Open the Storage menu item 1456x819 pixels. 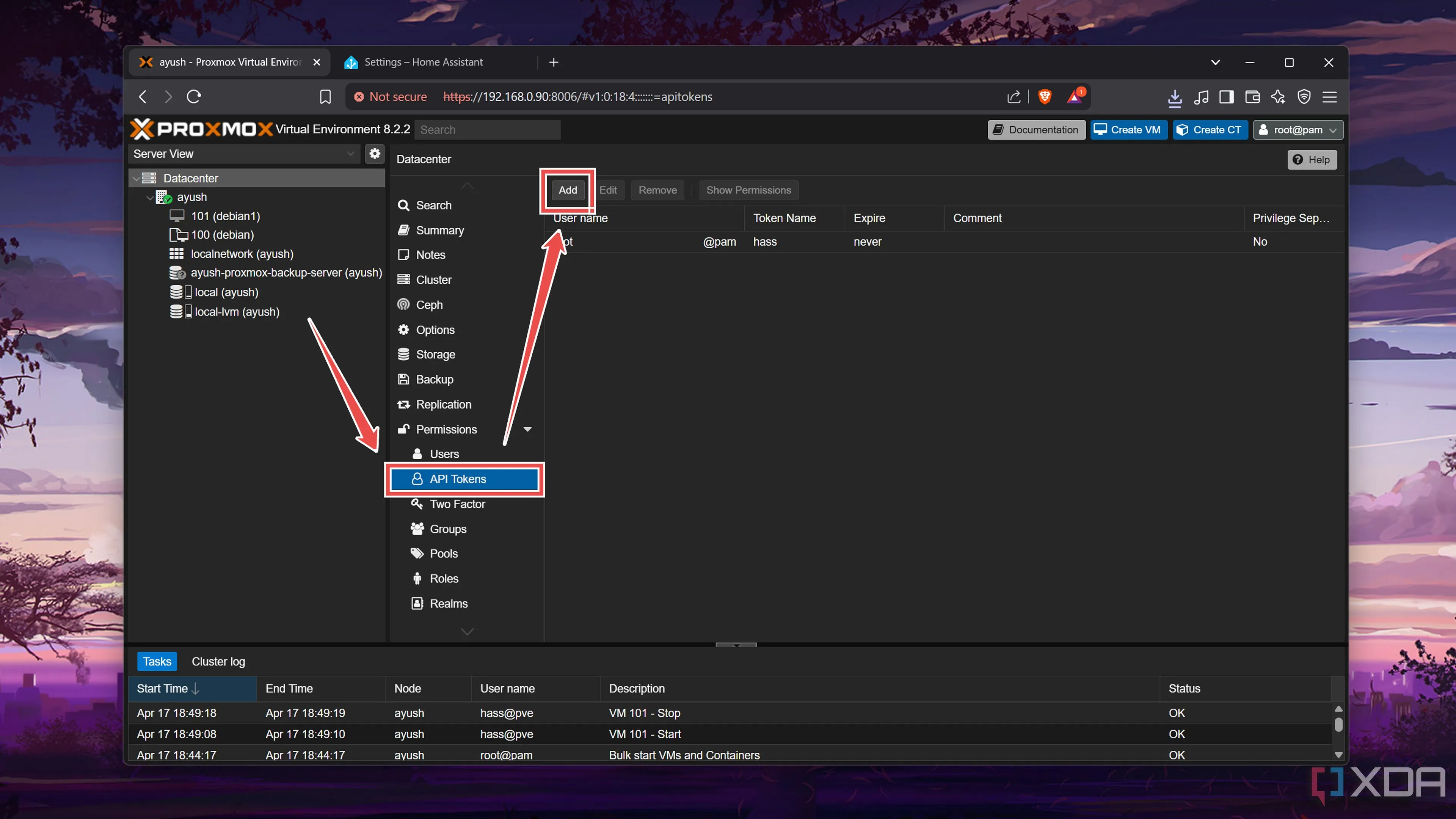(466, 355)
